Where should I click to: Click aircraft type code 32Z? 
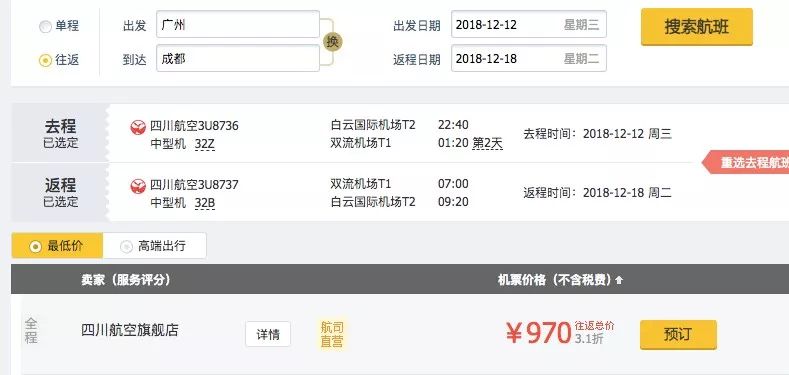(x=205, y=144)
